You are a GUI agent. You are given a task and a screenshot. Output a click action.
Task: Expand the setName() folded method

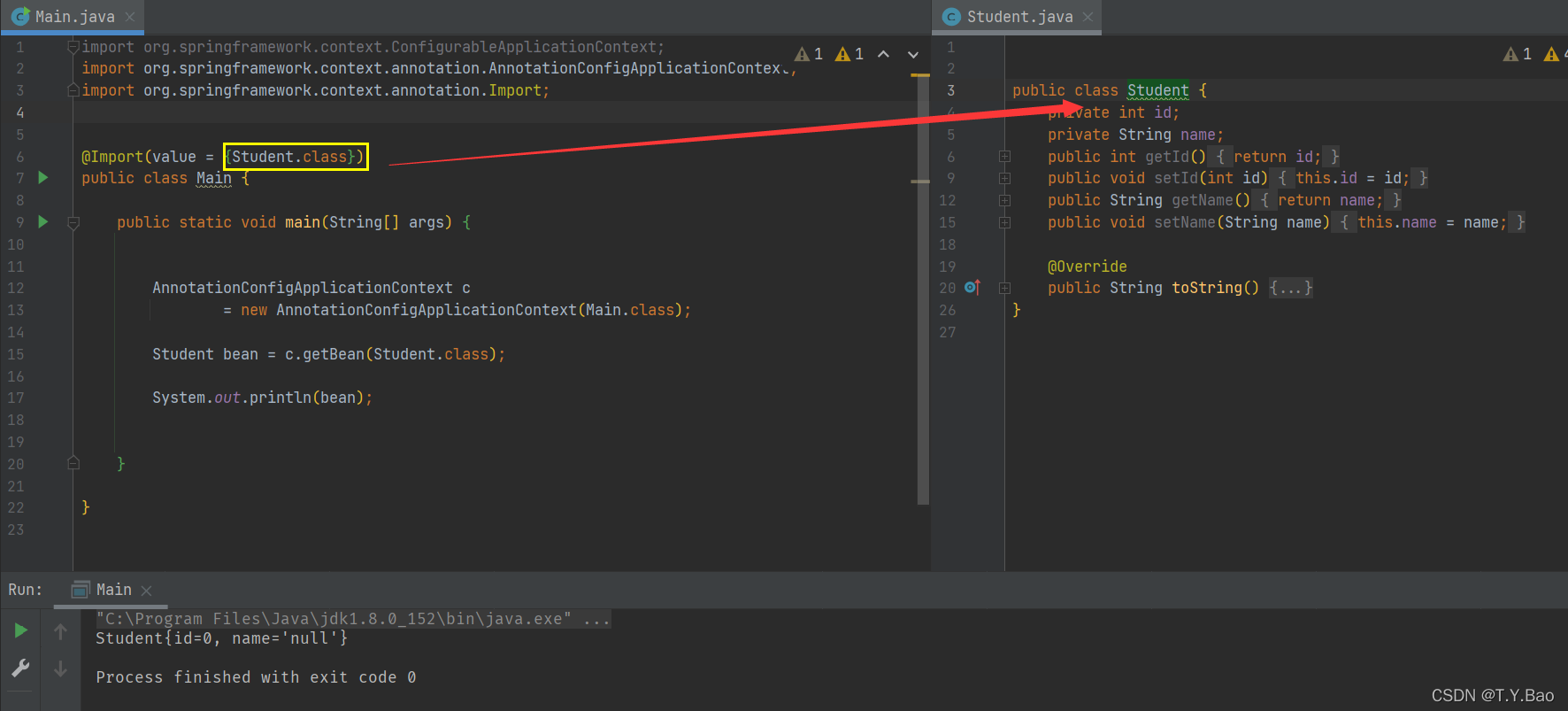pos(1004,222)
